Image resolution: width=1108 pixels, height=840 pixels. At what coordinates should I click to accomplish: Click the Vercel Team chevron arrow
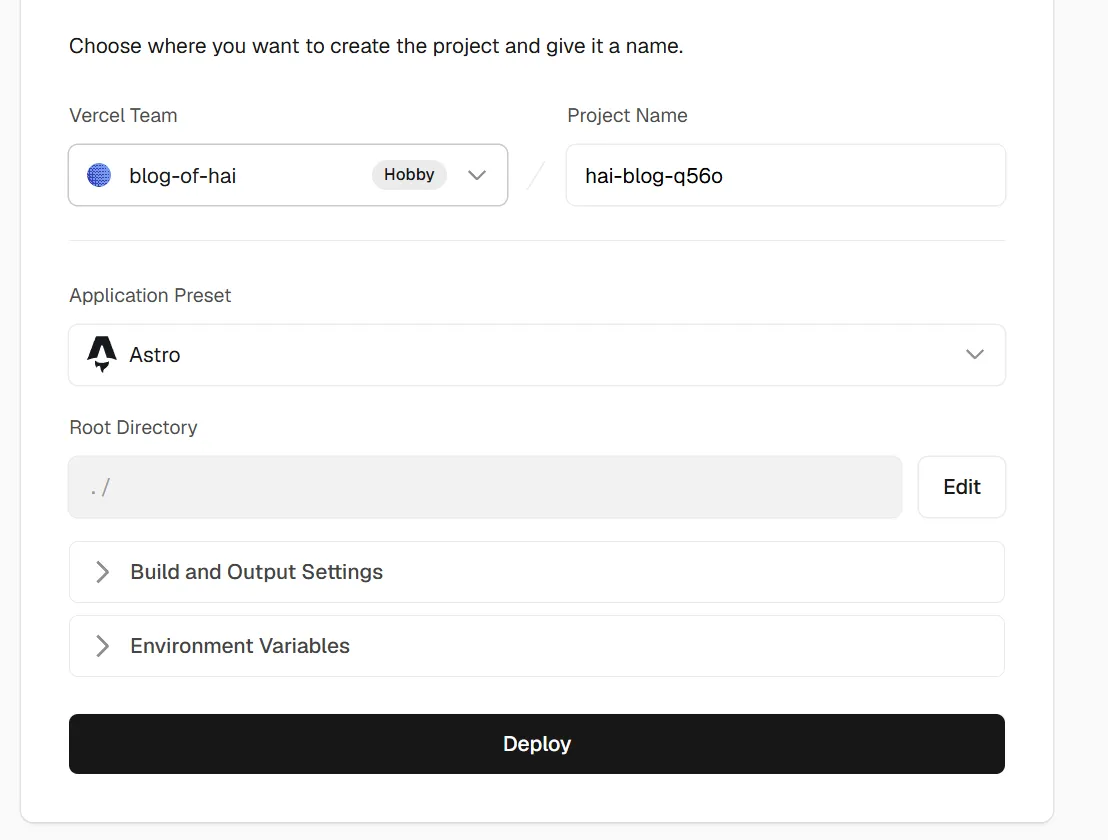[x=477, y=175]
